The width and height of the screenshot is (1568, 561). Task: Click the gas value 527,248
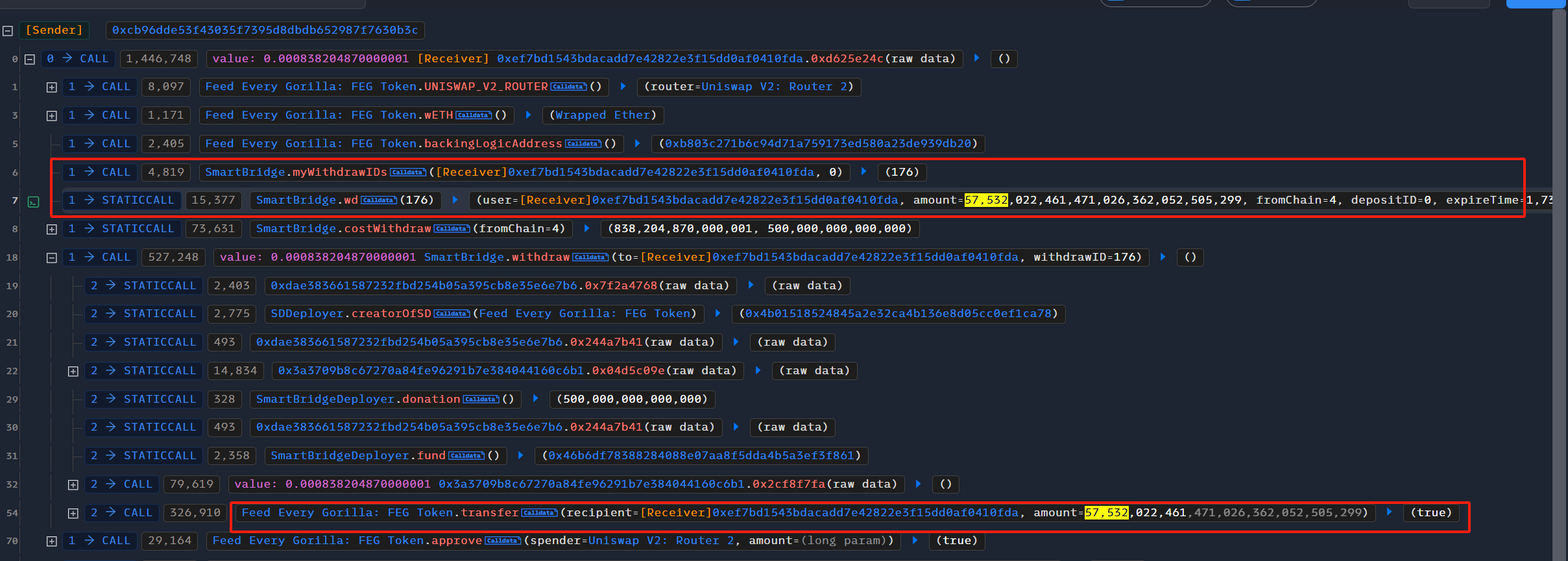pyautogui.click(x=173, y=257)
